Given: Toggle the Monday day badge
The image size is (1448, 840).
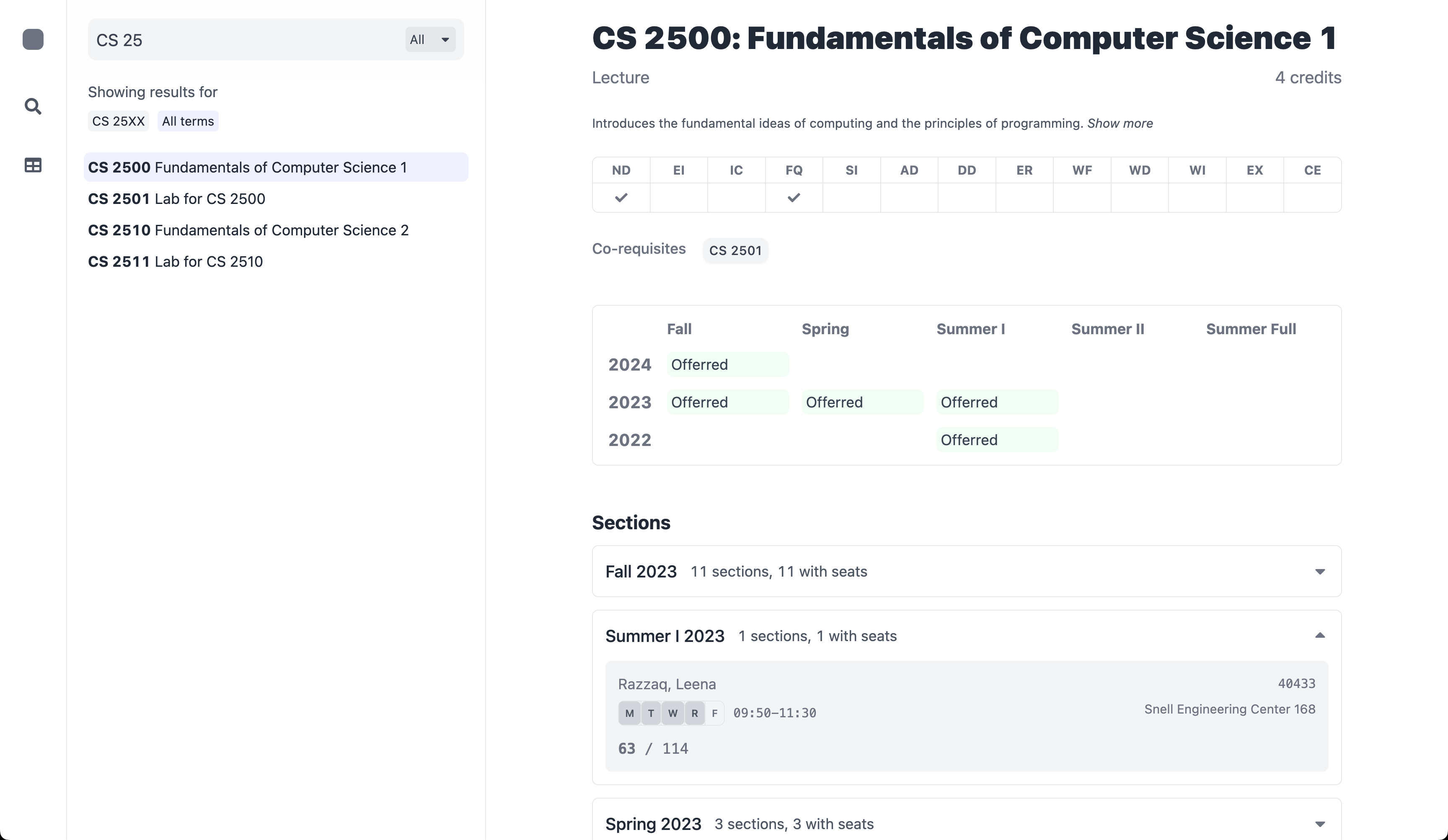Looking at the screenshot, I should click(x=629, y=713).
